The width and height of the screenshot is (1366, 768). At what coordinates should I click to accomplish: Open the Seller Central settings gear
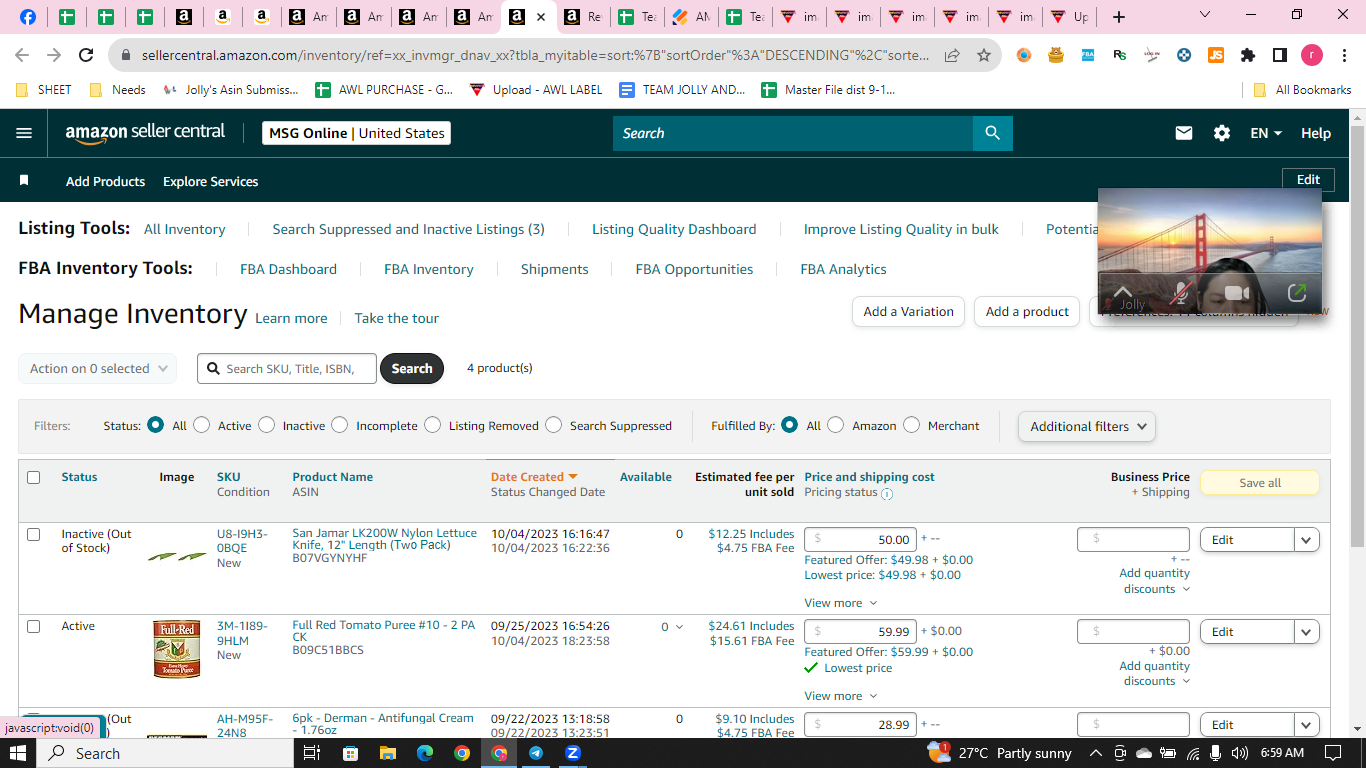pos(1222,133)
